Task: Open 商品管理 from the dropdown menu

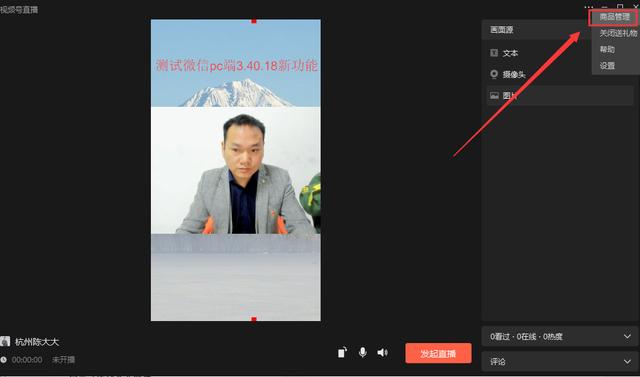Action: point(614,18)
